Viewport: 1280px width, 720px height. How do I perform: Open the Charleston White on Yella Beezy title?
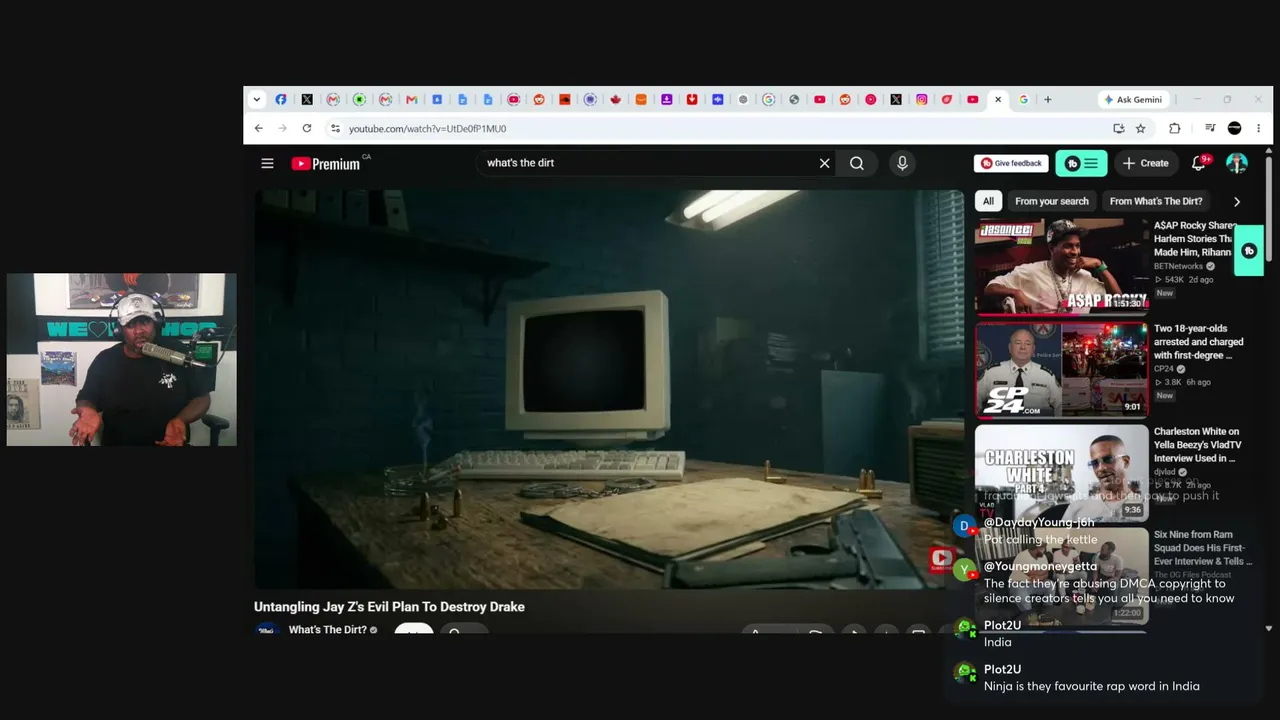[x=1197, y=445]
